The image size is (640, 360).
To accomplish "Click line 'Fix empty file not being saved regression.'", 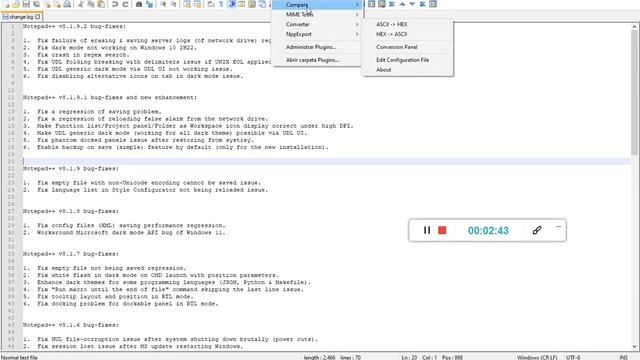I will tap(111, 268).
